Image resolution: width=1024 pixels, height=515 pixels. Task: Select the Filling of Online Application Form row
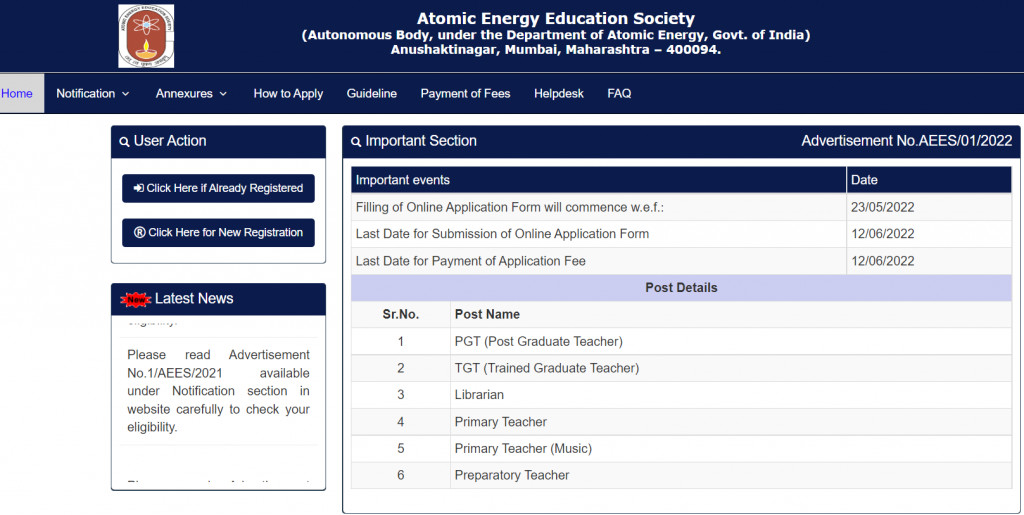tap(681, 208)
